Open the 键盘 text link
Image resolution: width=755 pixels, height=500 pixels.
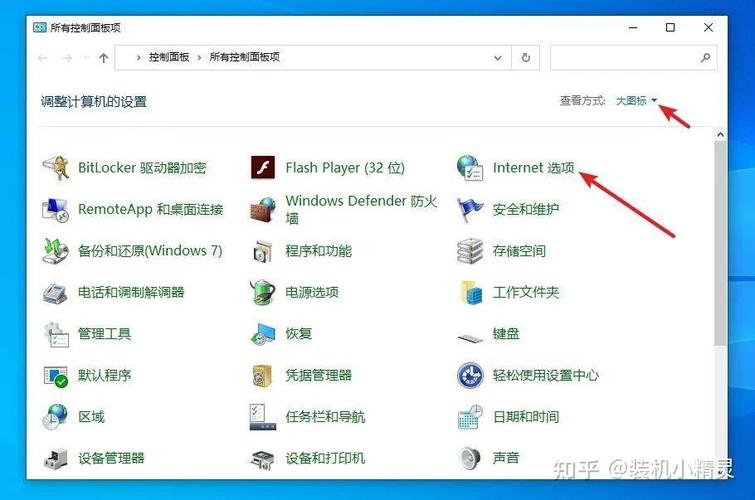pyautogui.click(x=506, y=334)
